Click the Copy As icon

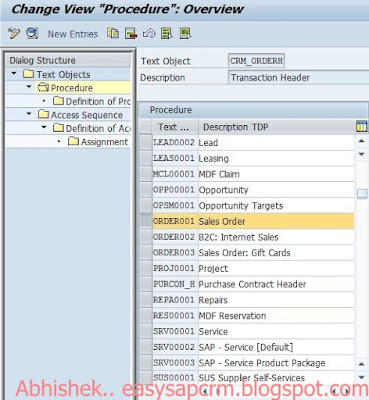coord(113,33)
